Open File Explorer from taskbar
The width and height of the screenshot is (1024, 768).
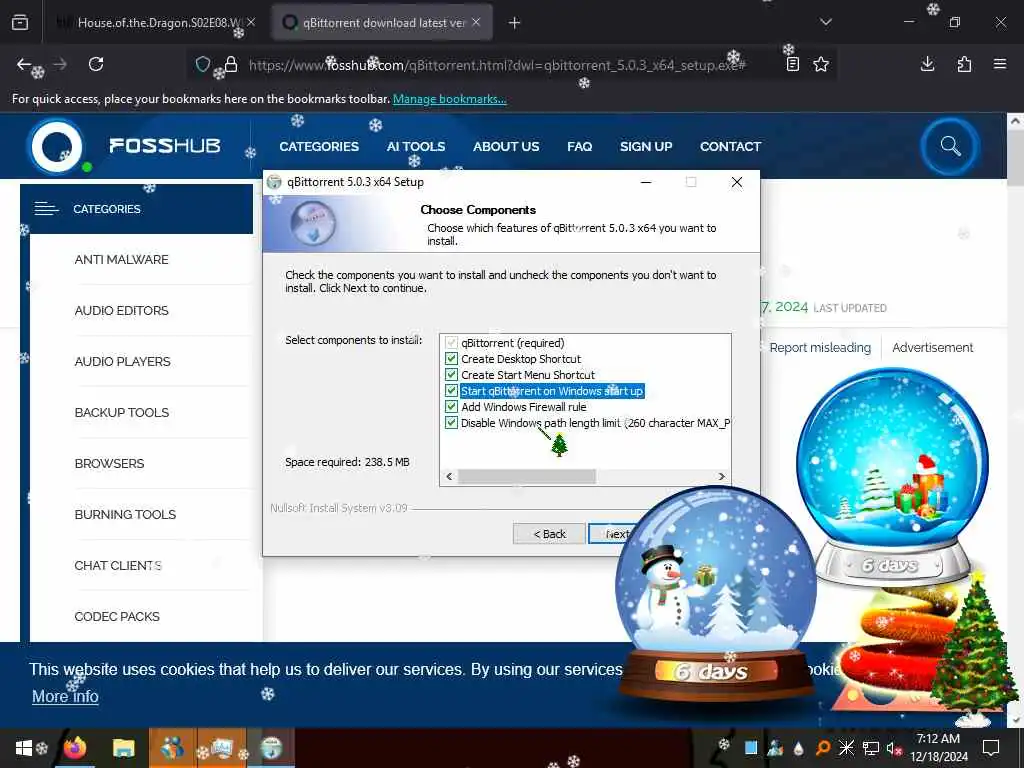(123, 748)
